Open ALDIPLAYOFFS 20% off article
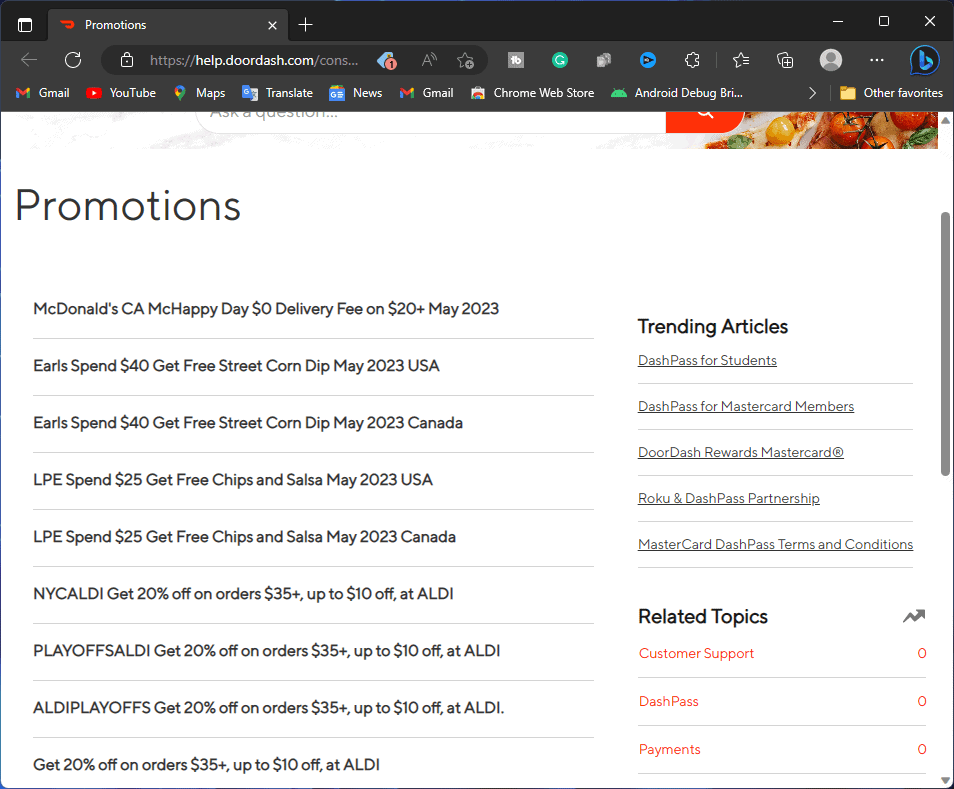954x789 pixels. coord(268,708)
